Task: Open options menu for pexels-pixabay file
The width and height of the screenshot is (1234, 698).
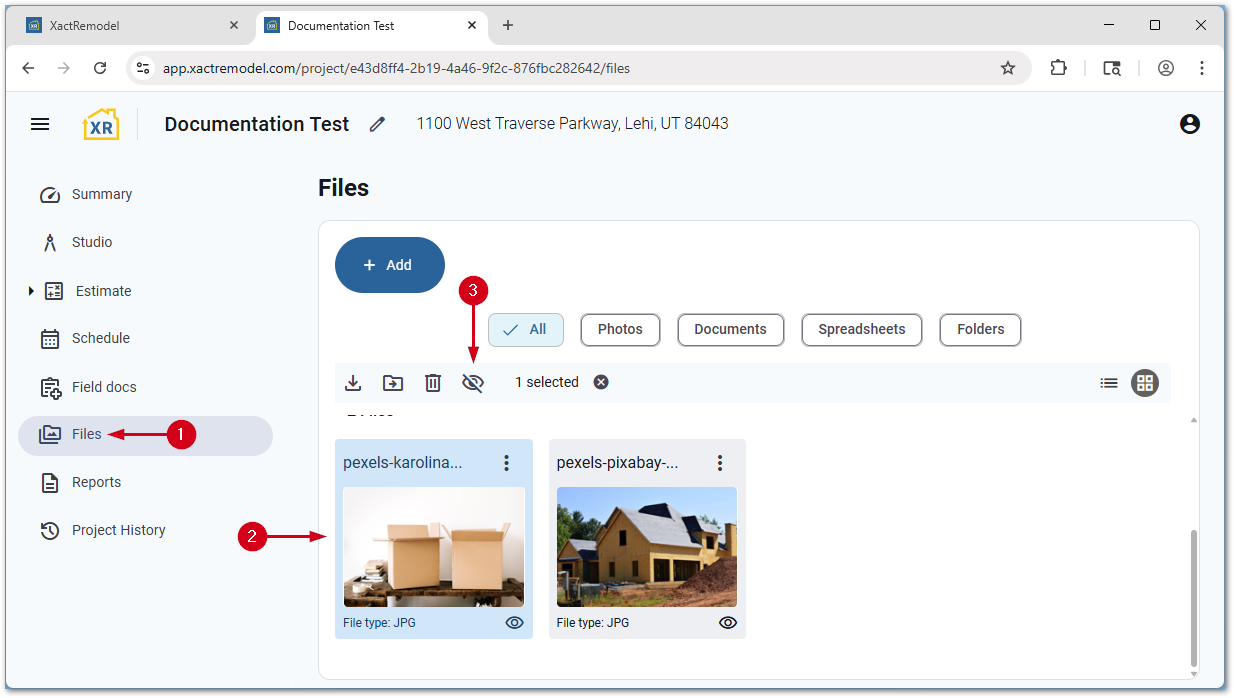Action: coord(720,463)
